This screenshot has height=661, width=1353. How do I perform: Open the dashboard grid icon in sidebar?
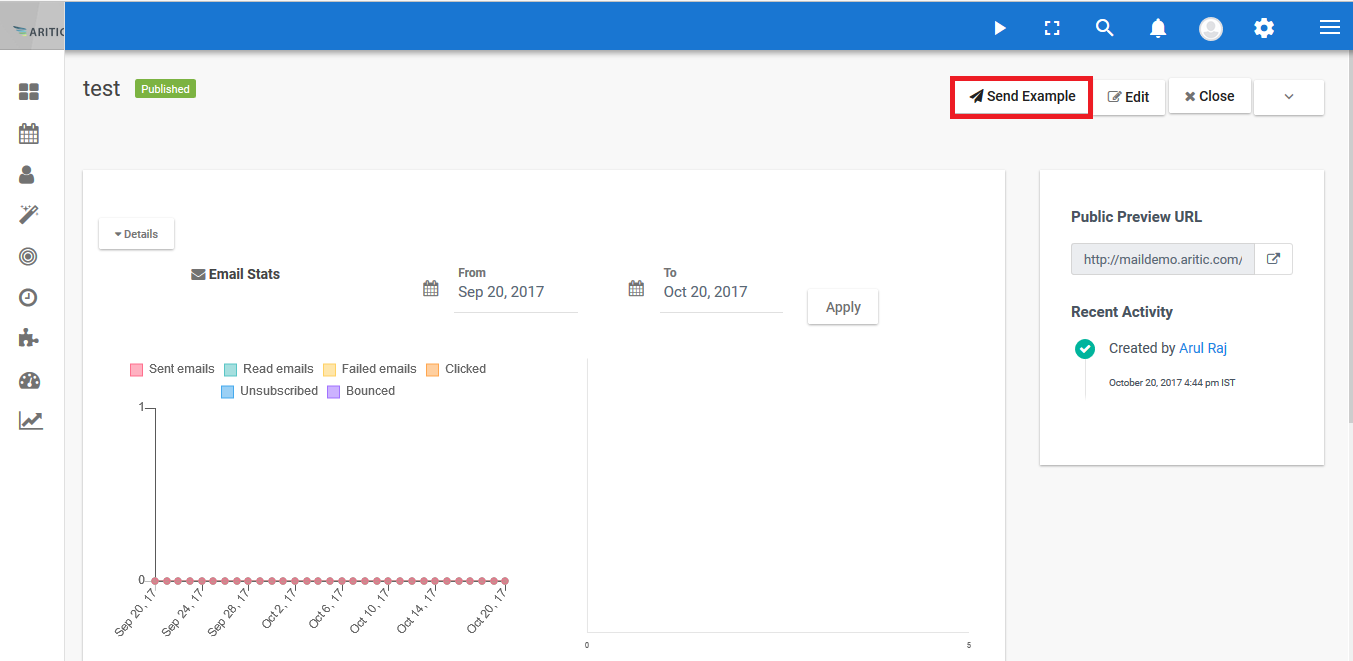[29, 92]
